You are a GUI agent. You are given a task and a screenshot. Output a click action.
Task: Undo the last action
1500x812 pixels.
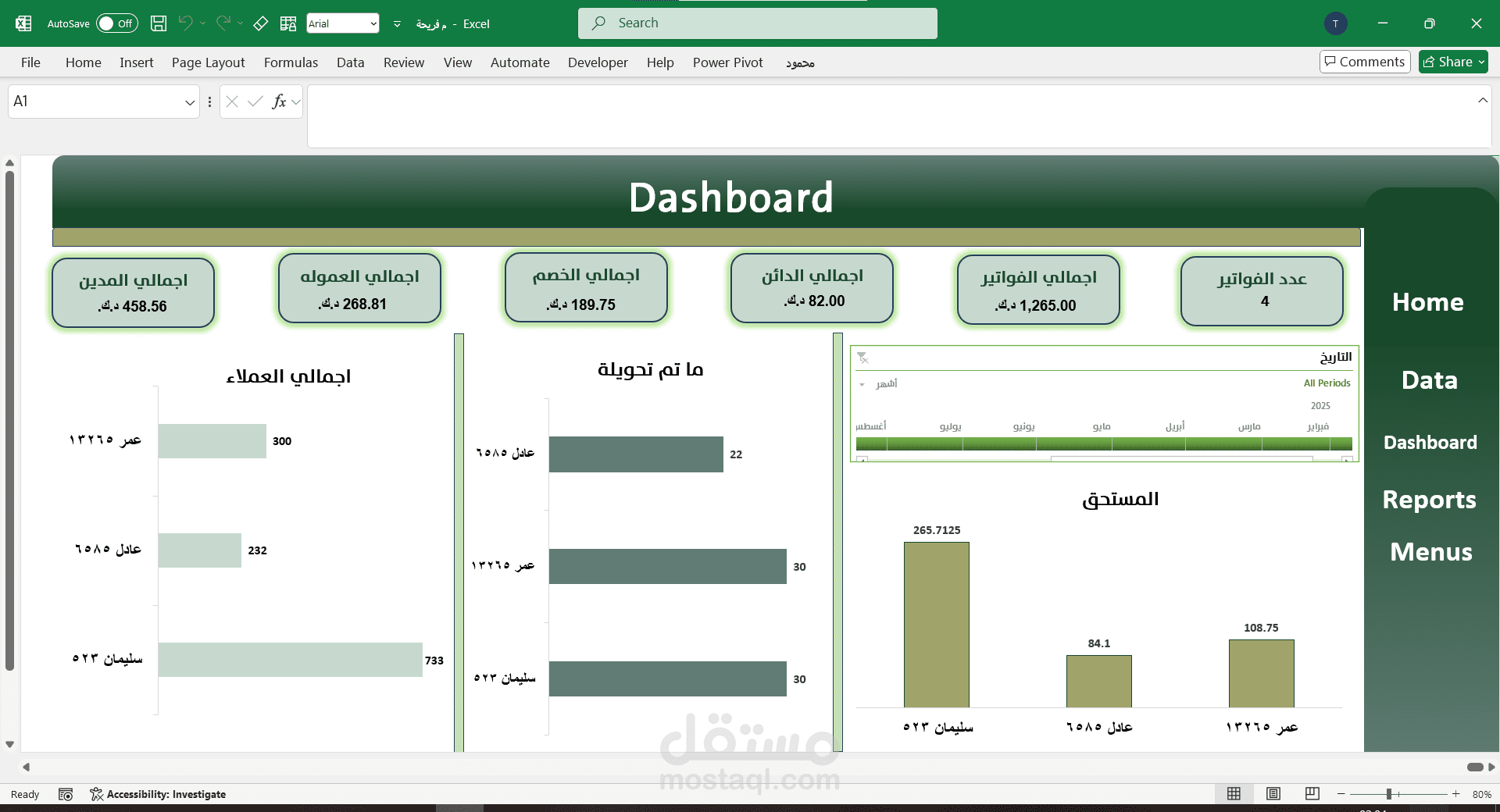[x=185, y=23]
